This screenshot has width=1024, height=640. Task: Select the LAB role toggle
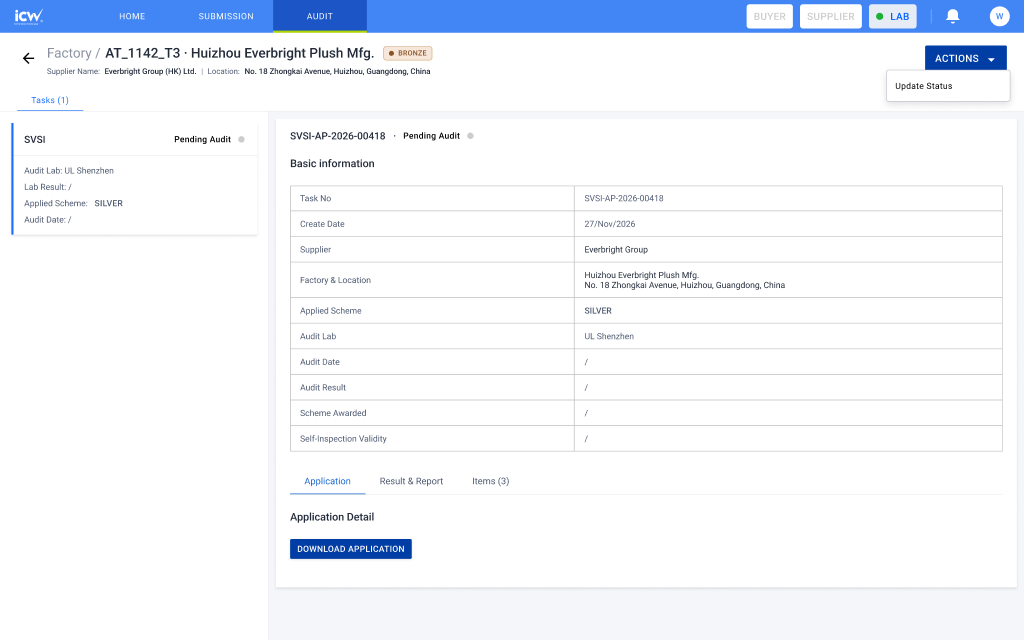click(892, 16)
